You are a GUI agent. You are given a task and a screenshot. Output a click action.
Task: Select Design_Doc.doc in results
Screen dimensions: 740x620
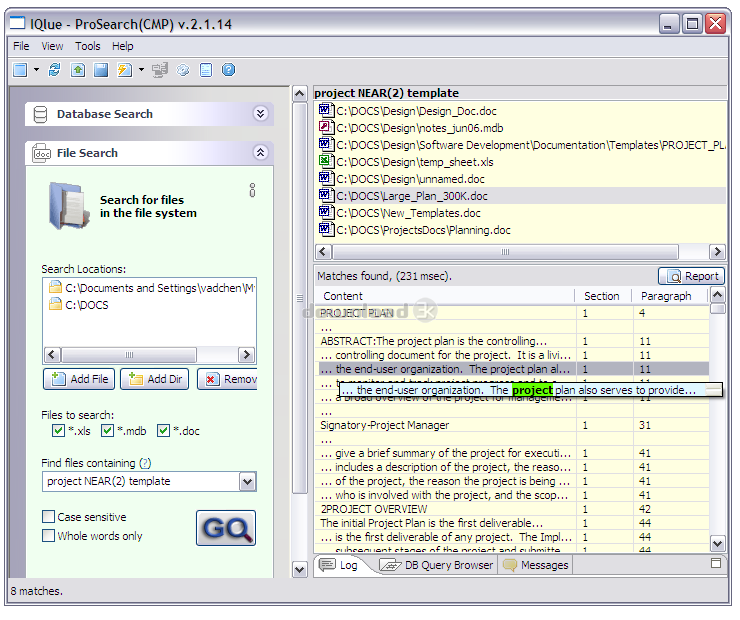pyautogui.click(x=408, y=111)
